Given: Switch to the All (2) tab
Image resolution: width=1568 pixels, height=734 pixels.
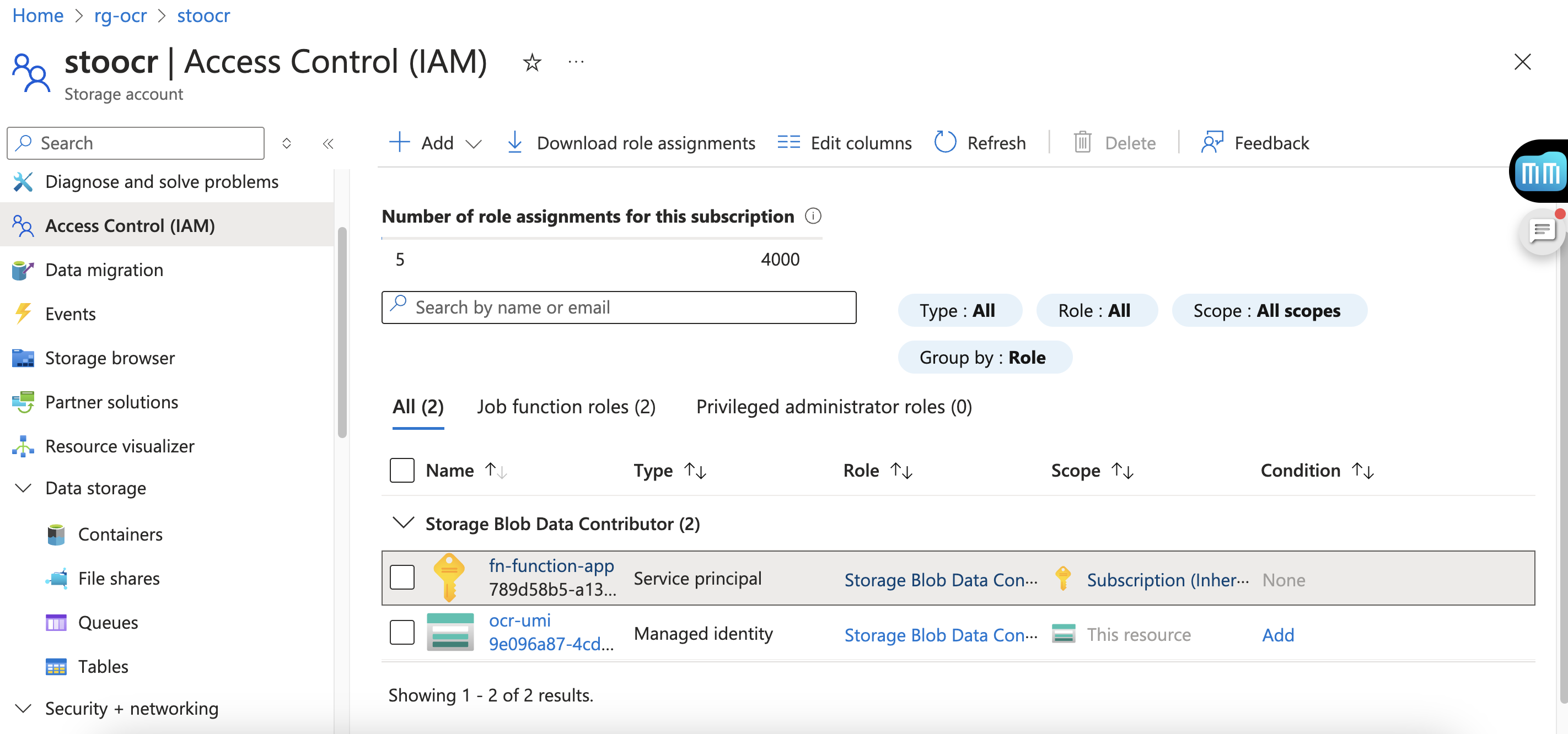Looking at the screenshot, I should (x=418, y=407).
